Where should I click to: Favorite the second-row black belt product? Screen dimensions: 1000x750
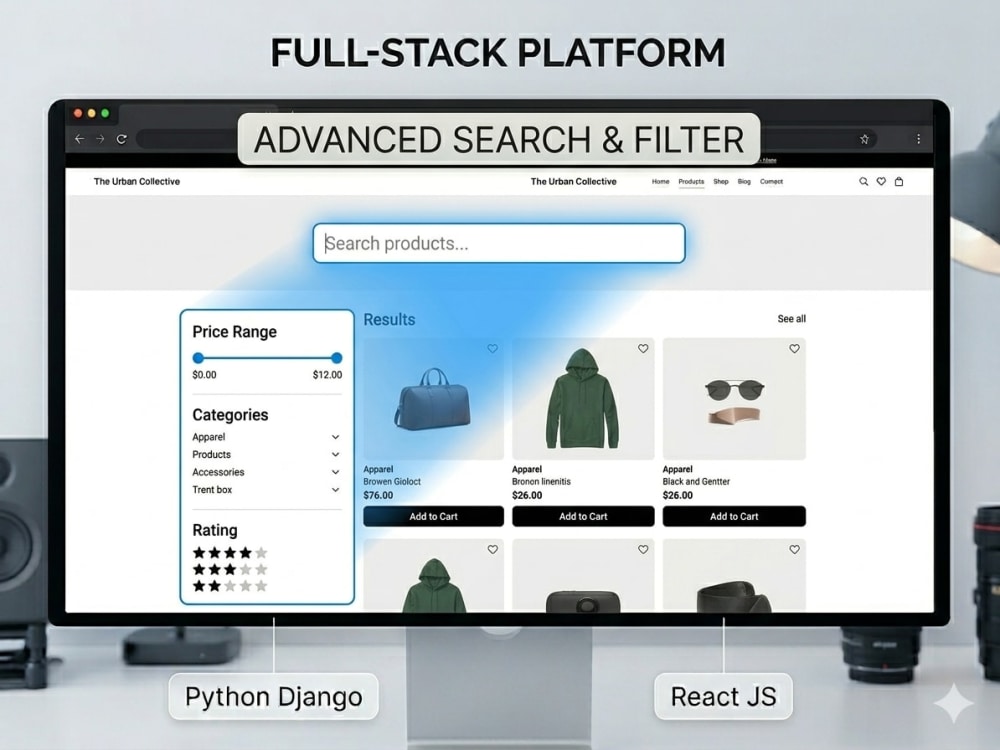coord(794,549)
